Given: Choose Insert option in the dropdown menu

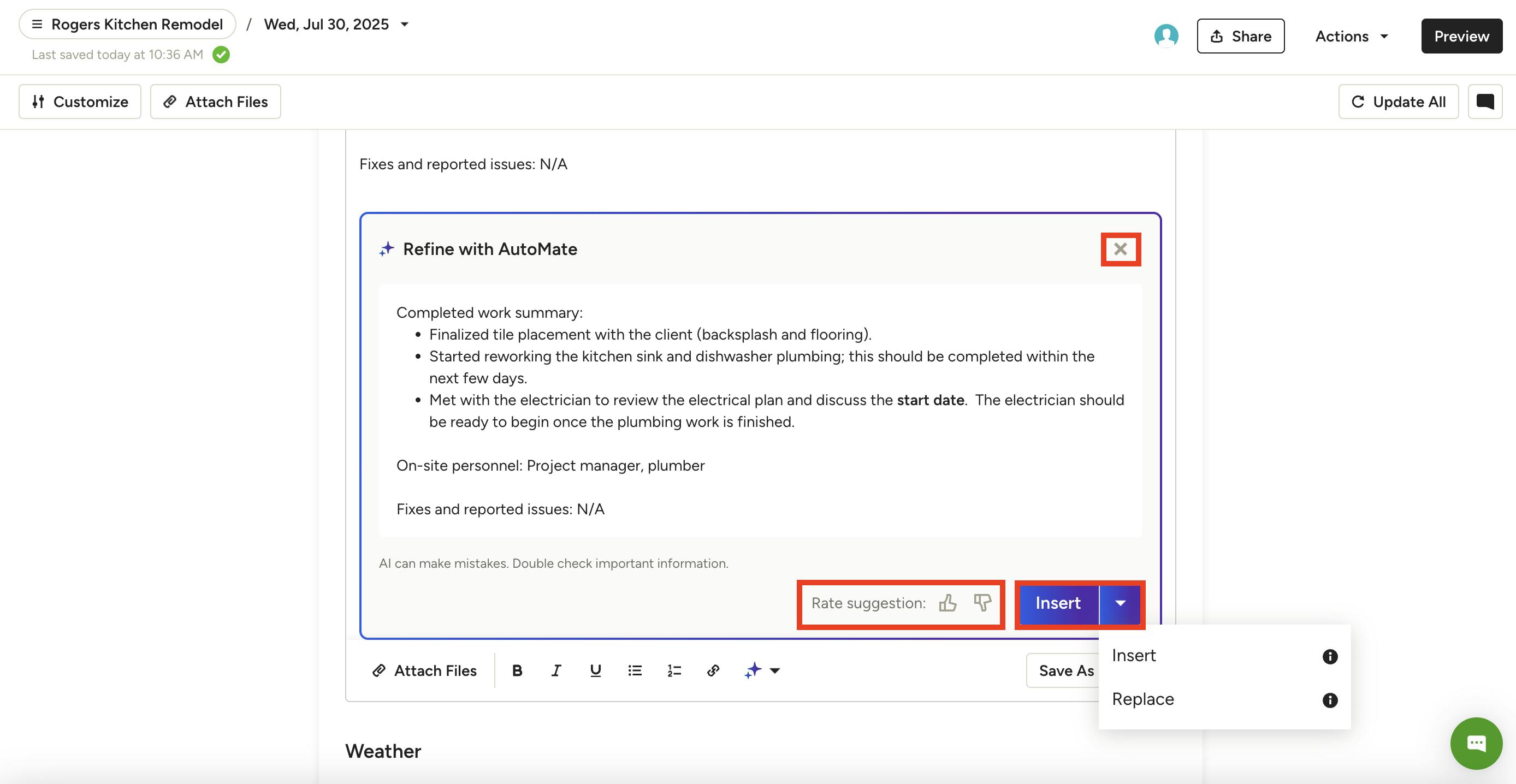Looking at the screenshot, I should 1134,656.
